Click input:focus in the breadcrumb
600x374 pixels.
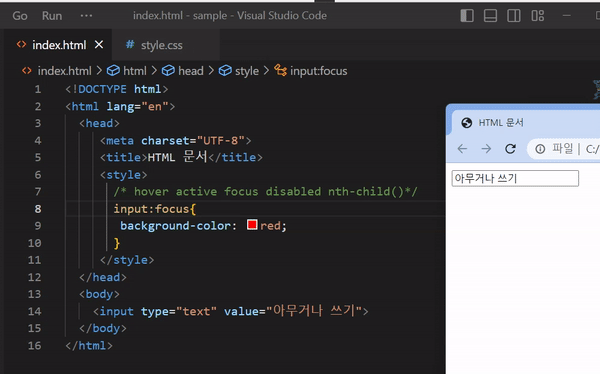[318, 71]
